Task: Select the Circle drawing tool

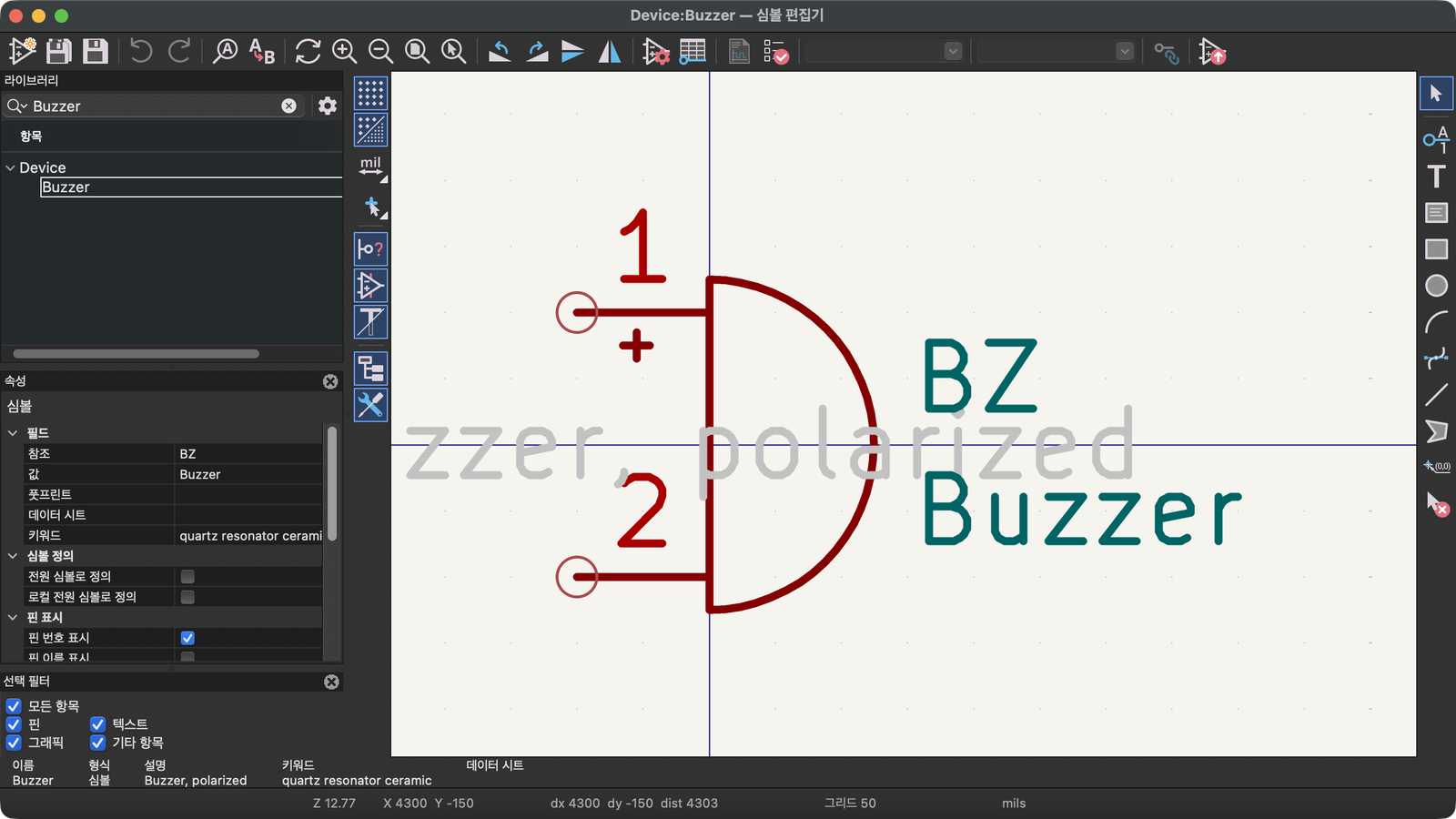Action: tap(1436, 286)
